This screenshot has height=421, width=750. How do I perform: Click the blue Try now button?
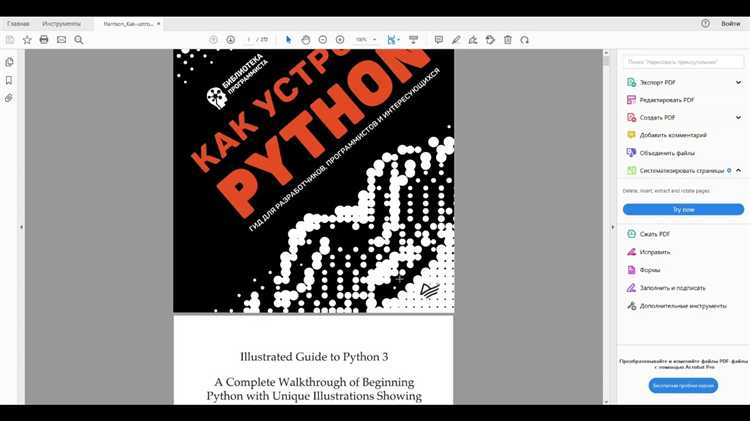pos(683,210)
